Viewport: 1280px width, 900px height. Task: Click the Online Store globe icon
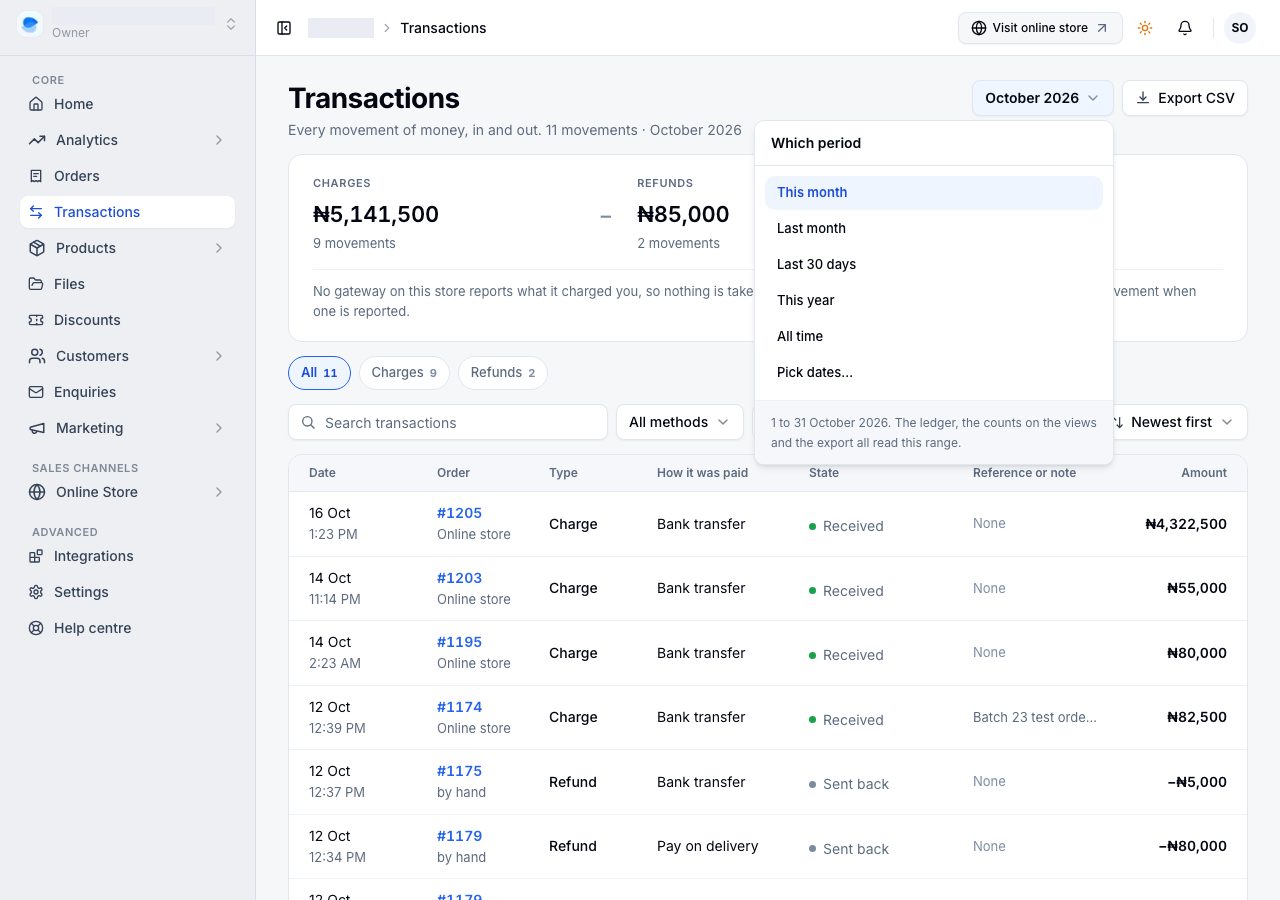pos(37,492)
